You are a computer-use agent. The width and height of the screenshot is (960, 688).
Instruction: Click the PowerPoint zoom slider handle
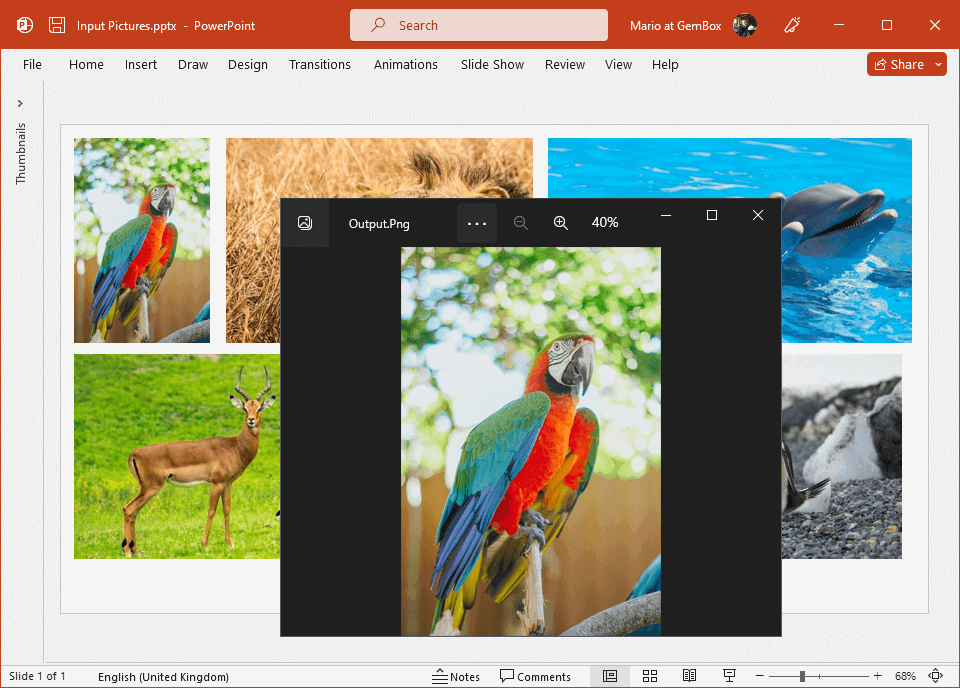(802, 676)
